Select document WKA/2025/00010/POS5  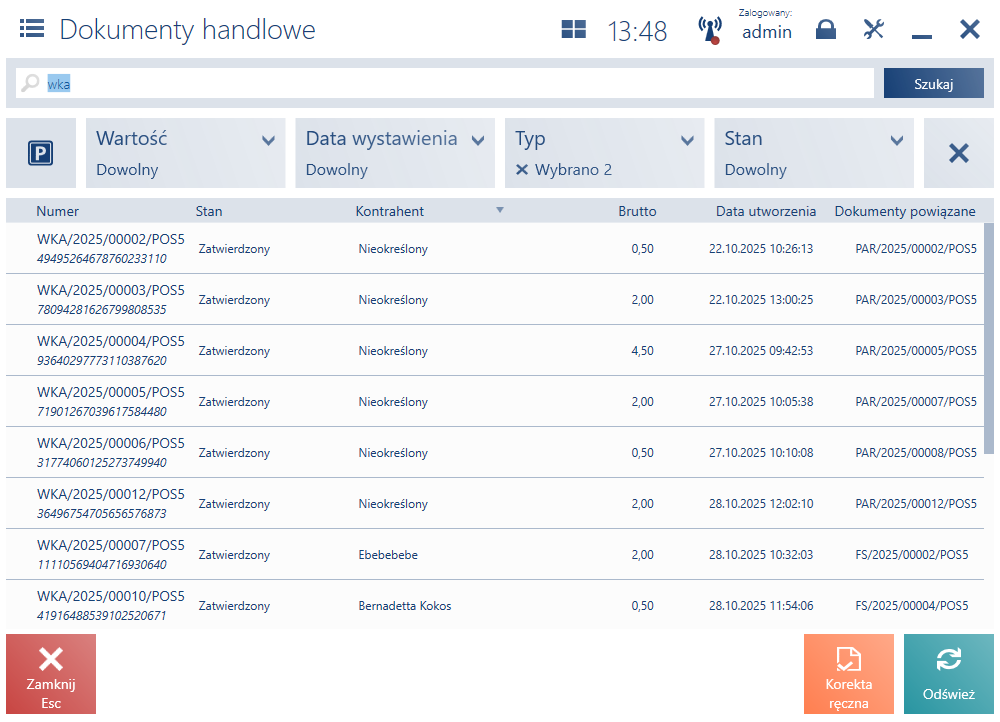click(495, 605)
